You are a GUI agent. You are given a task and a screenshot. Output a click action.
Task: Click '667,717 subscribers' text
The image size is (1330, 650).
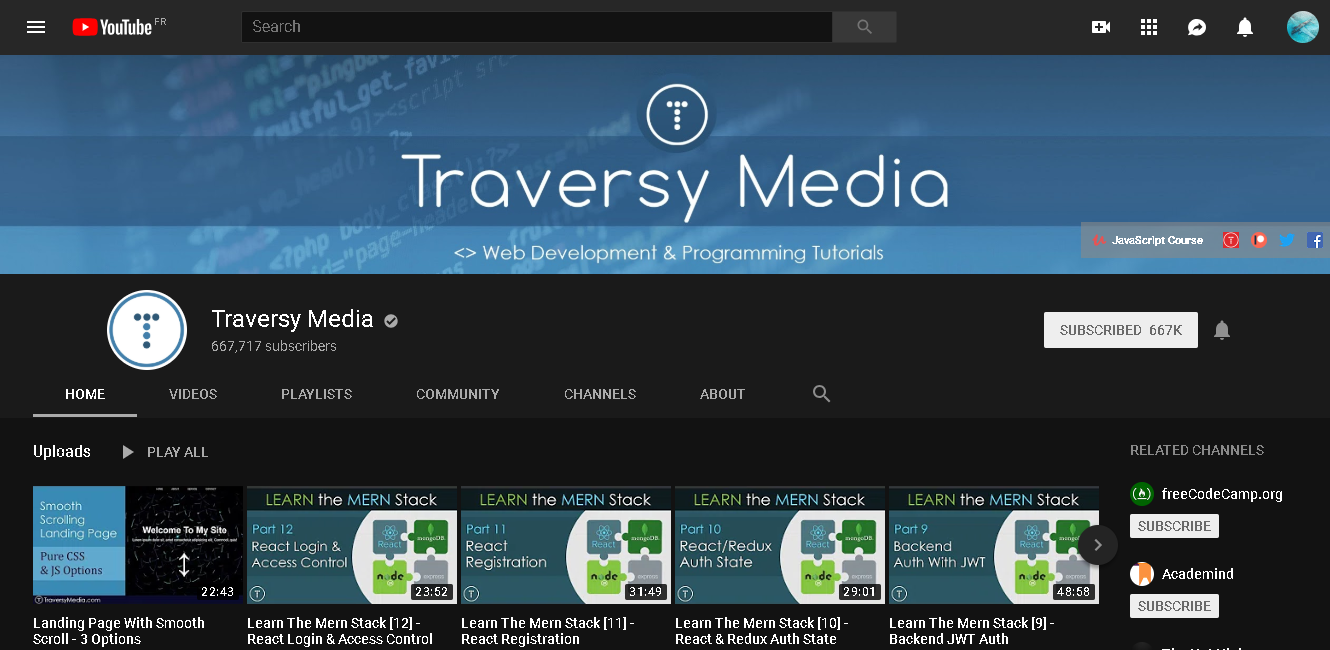pyautogui.click(x=274, y=346)
